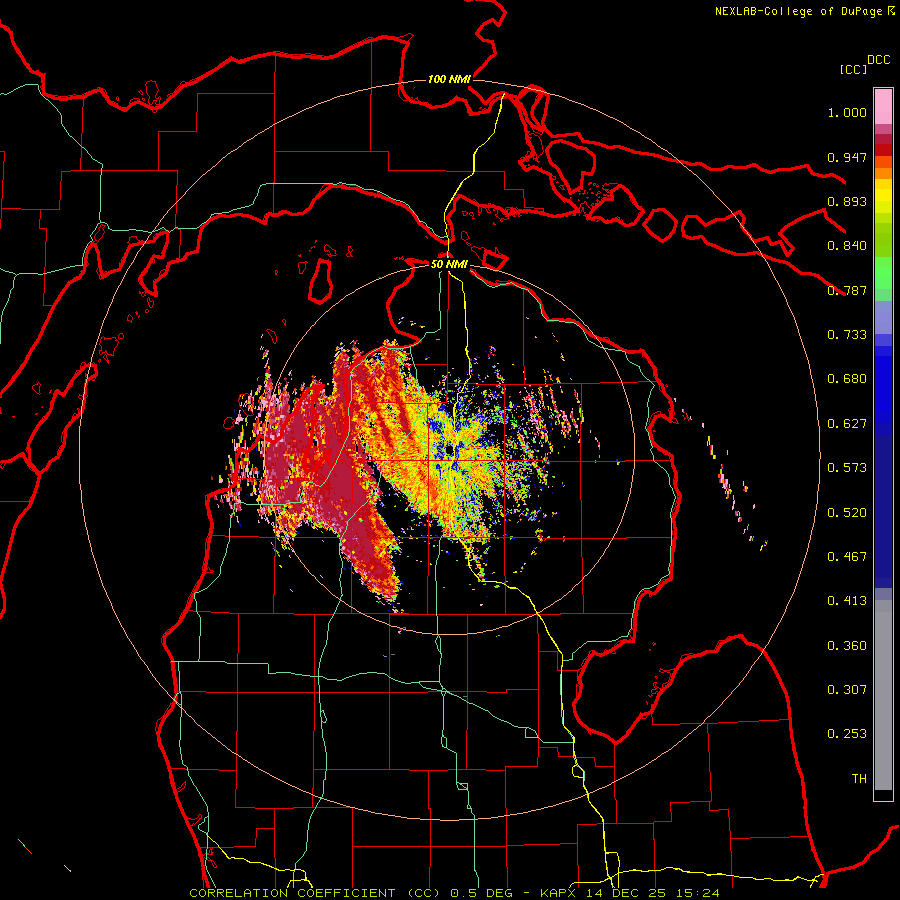Click the 15:24 timestamp

coord(697,893)
